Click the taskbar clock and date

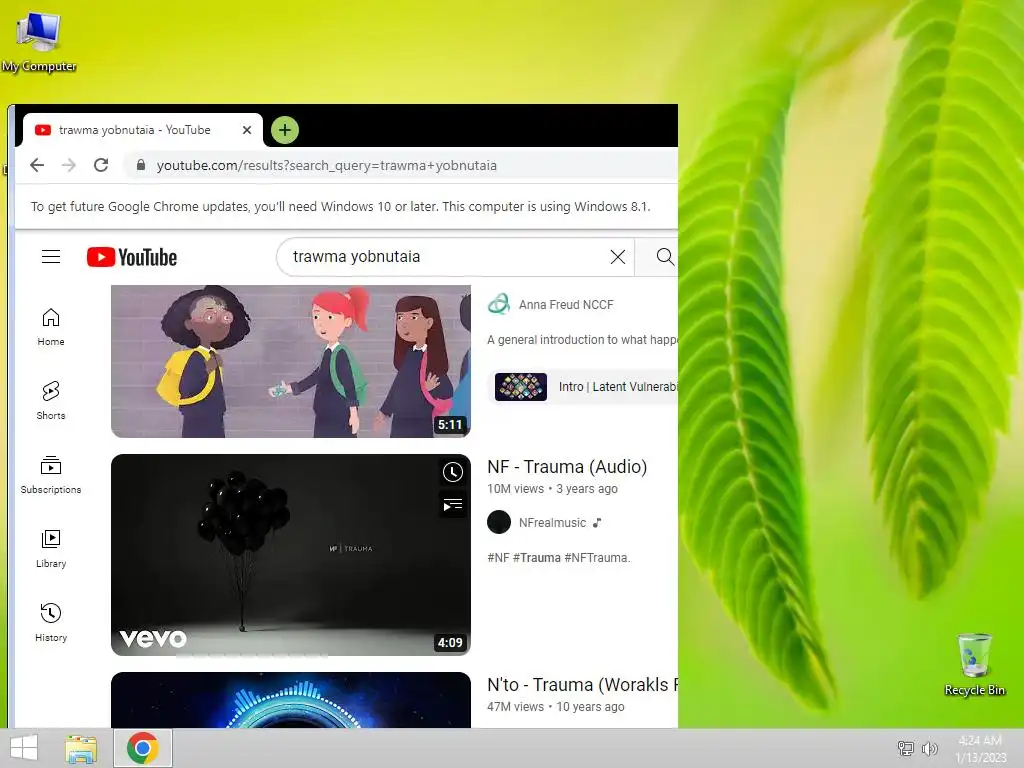(980, 749)
